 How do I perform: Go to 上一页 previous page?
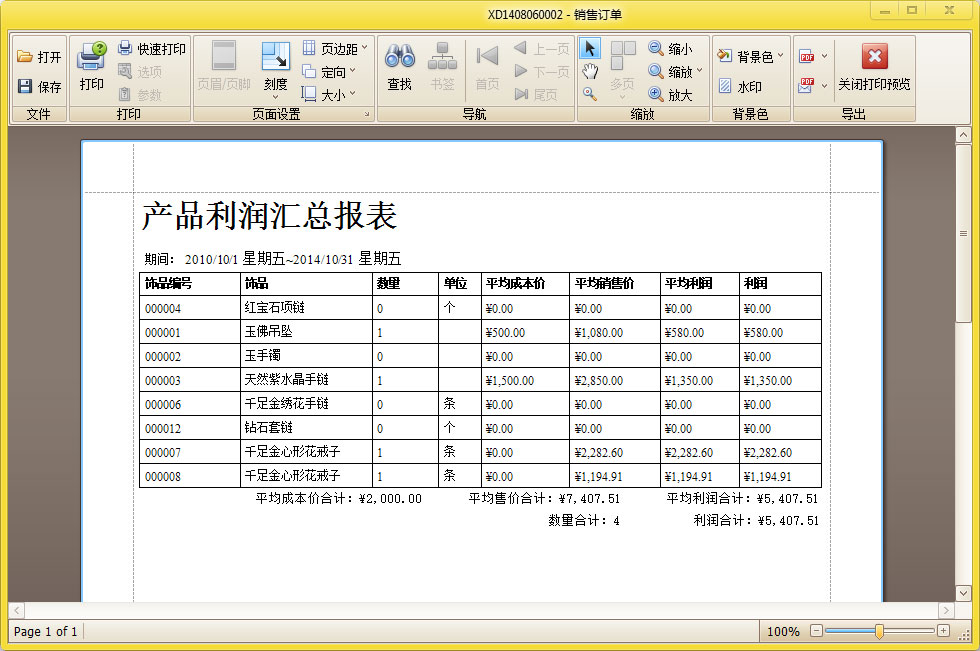click(541, 48)
